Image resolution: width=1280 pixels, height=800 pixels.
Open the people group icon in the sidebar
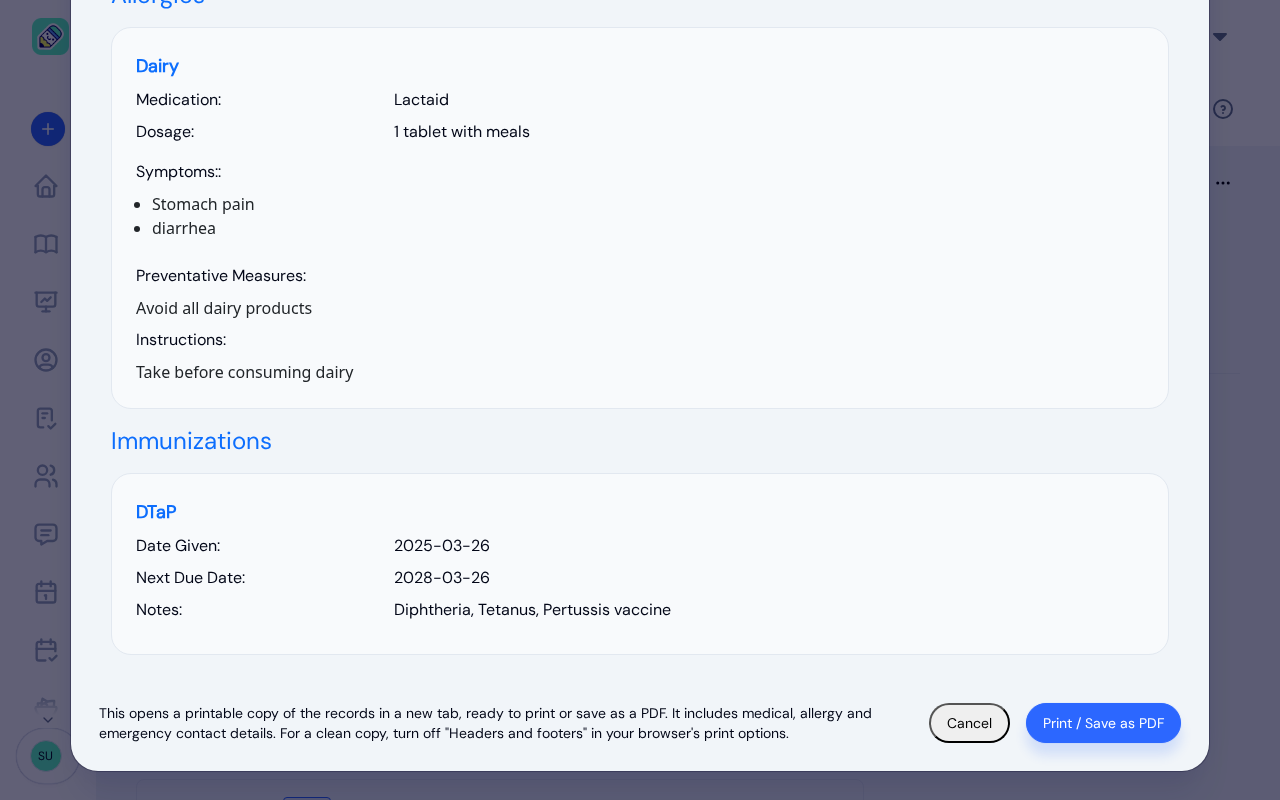click(x=46, y=476)
